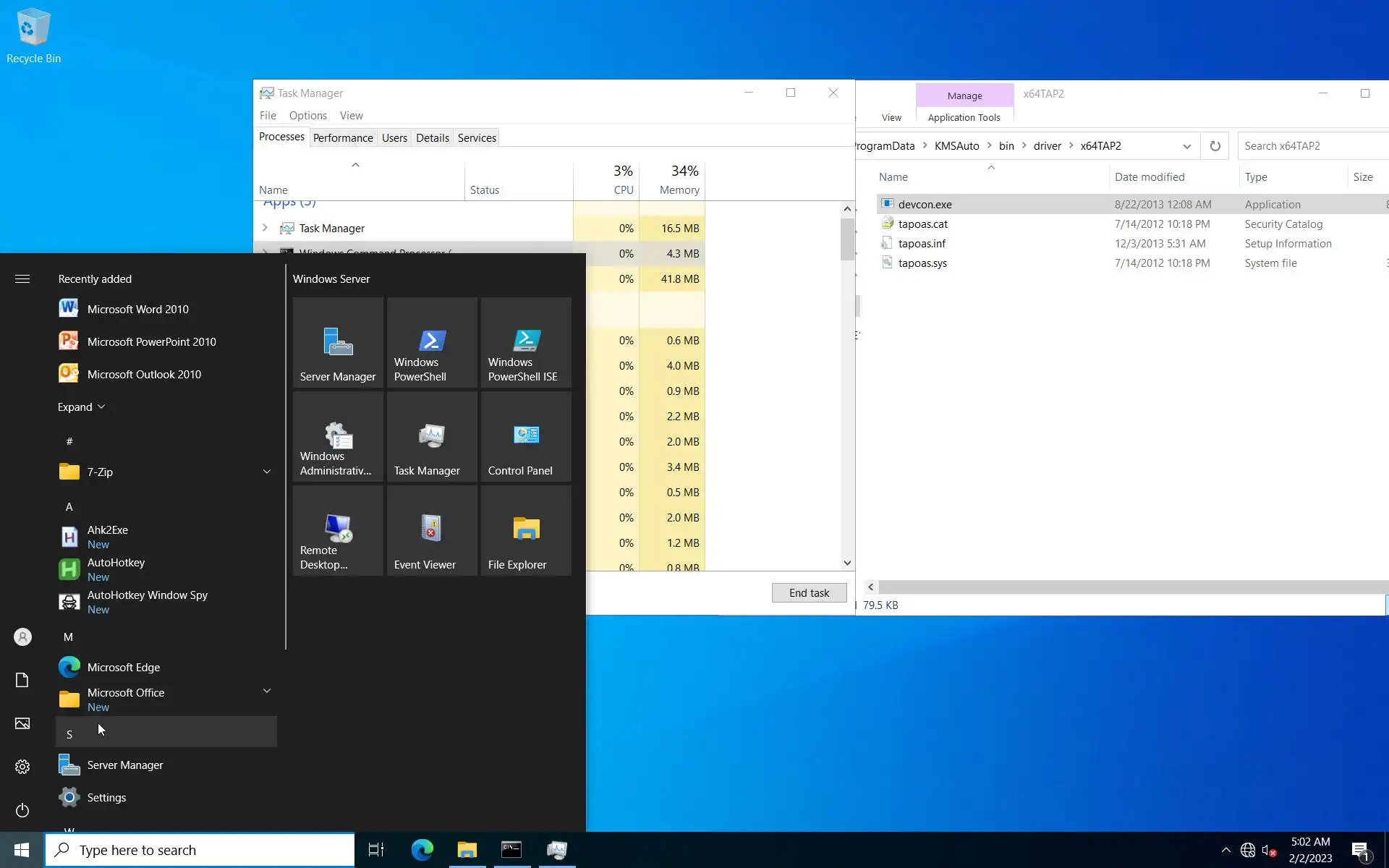Click the End task button
Image resolution: width=1389 pixels, height=868 pixels.
point(809,593)
